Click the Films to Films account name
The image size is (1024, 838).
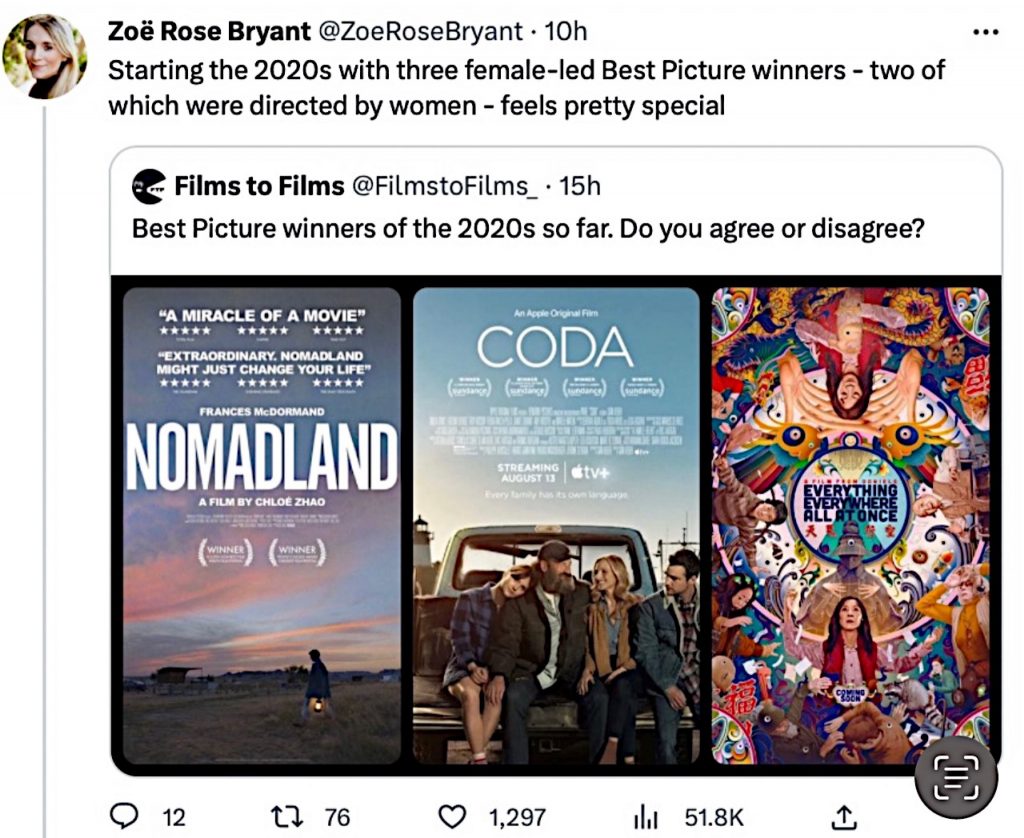(256, 186)
